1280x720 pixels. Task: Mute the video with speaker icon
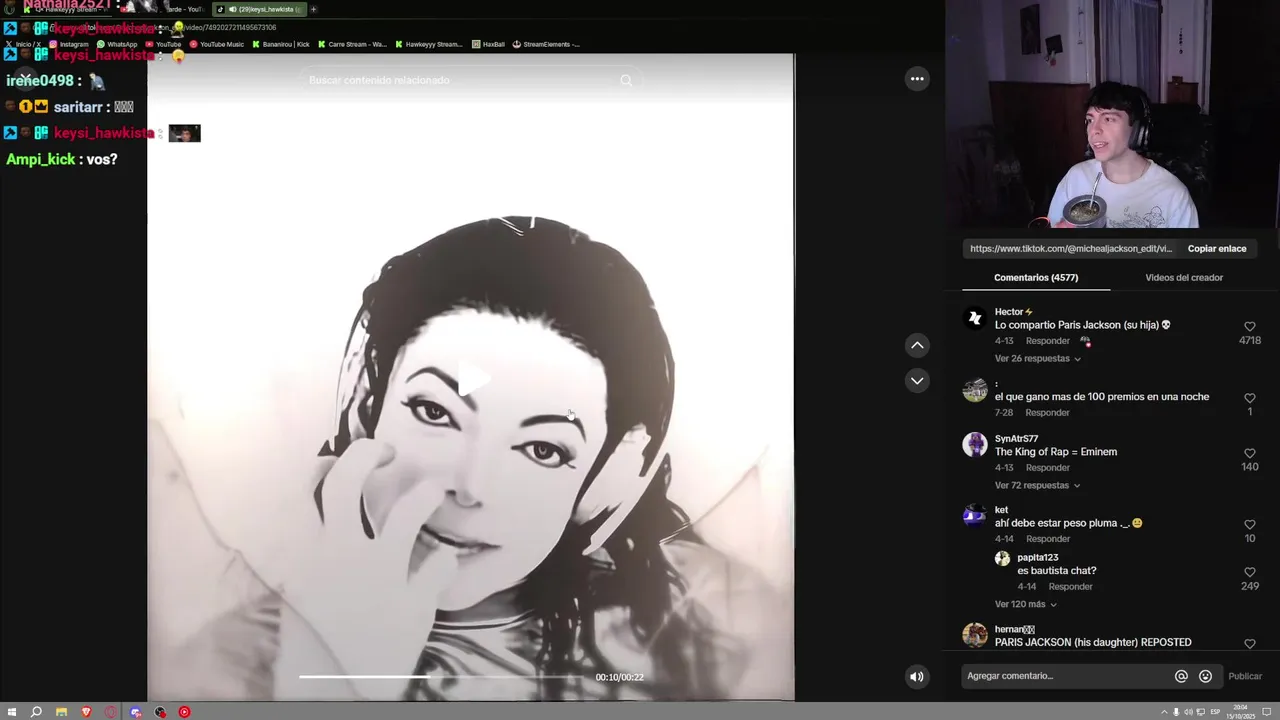point(917,677)
